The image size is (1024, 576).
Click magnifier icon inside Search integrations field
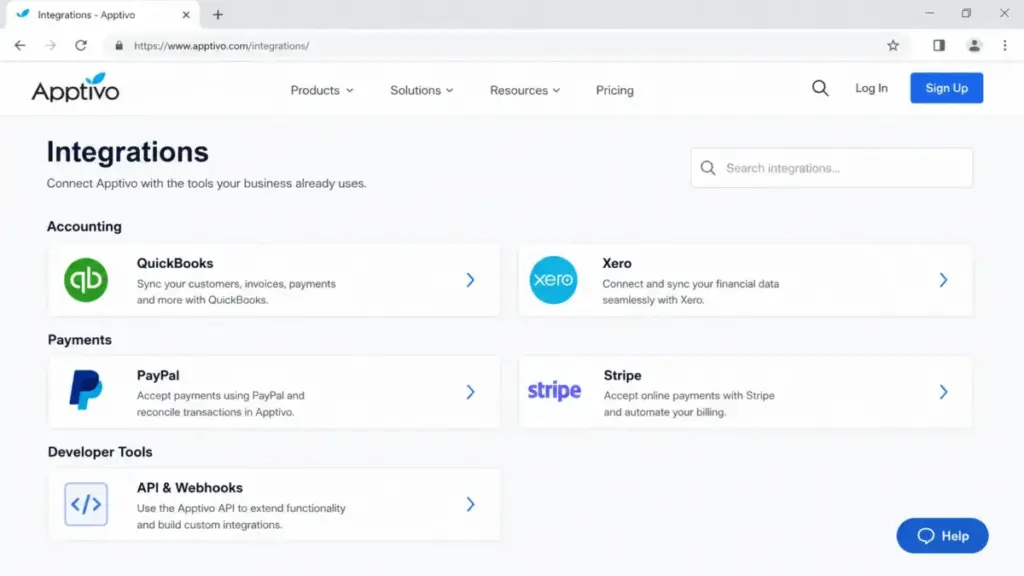[708, 168]
